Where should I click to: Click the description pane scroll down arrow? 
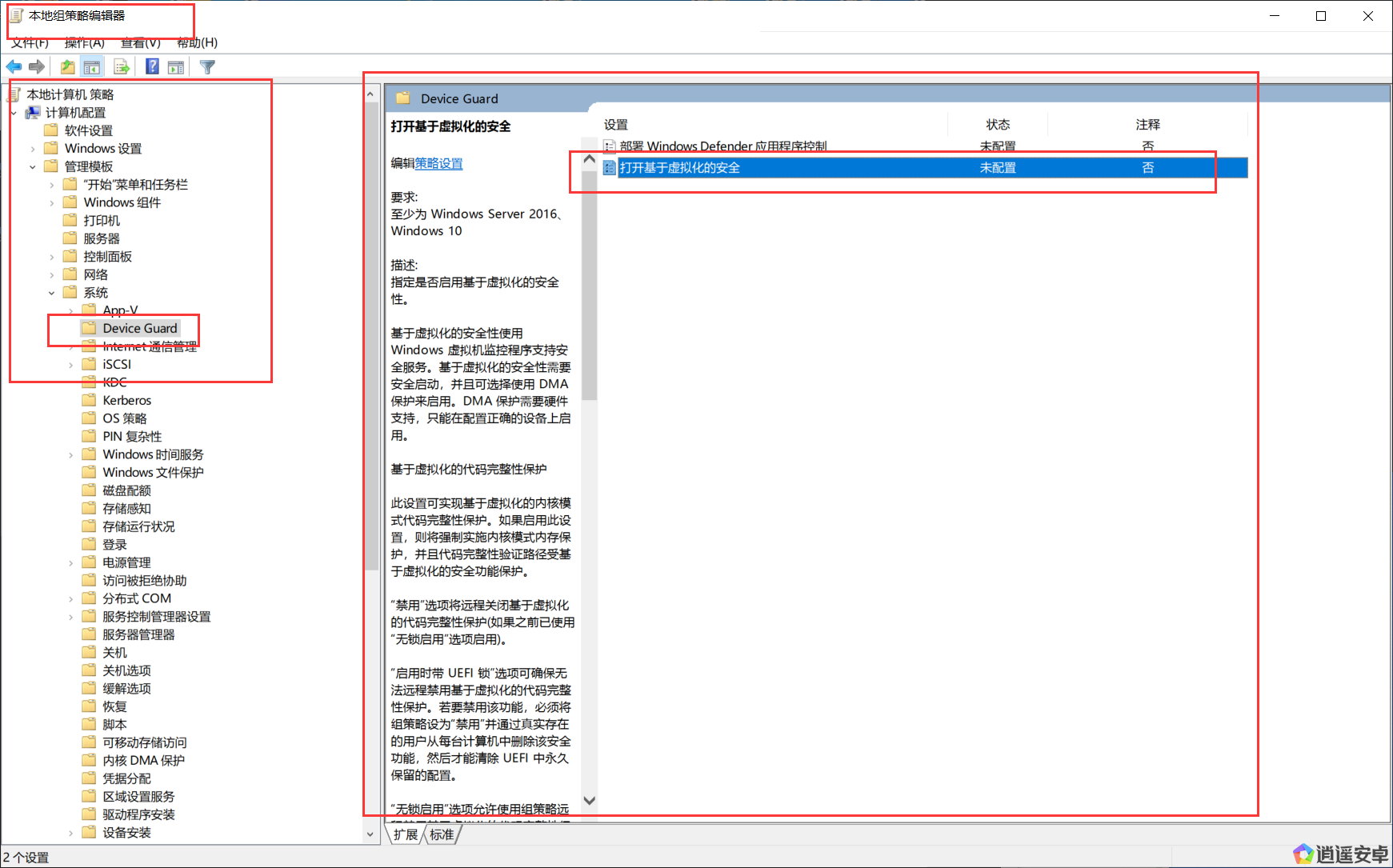point(590,801)
